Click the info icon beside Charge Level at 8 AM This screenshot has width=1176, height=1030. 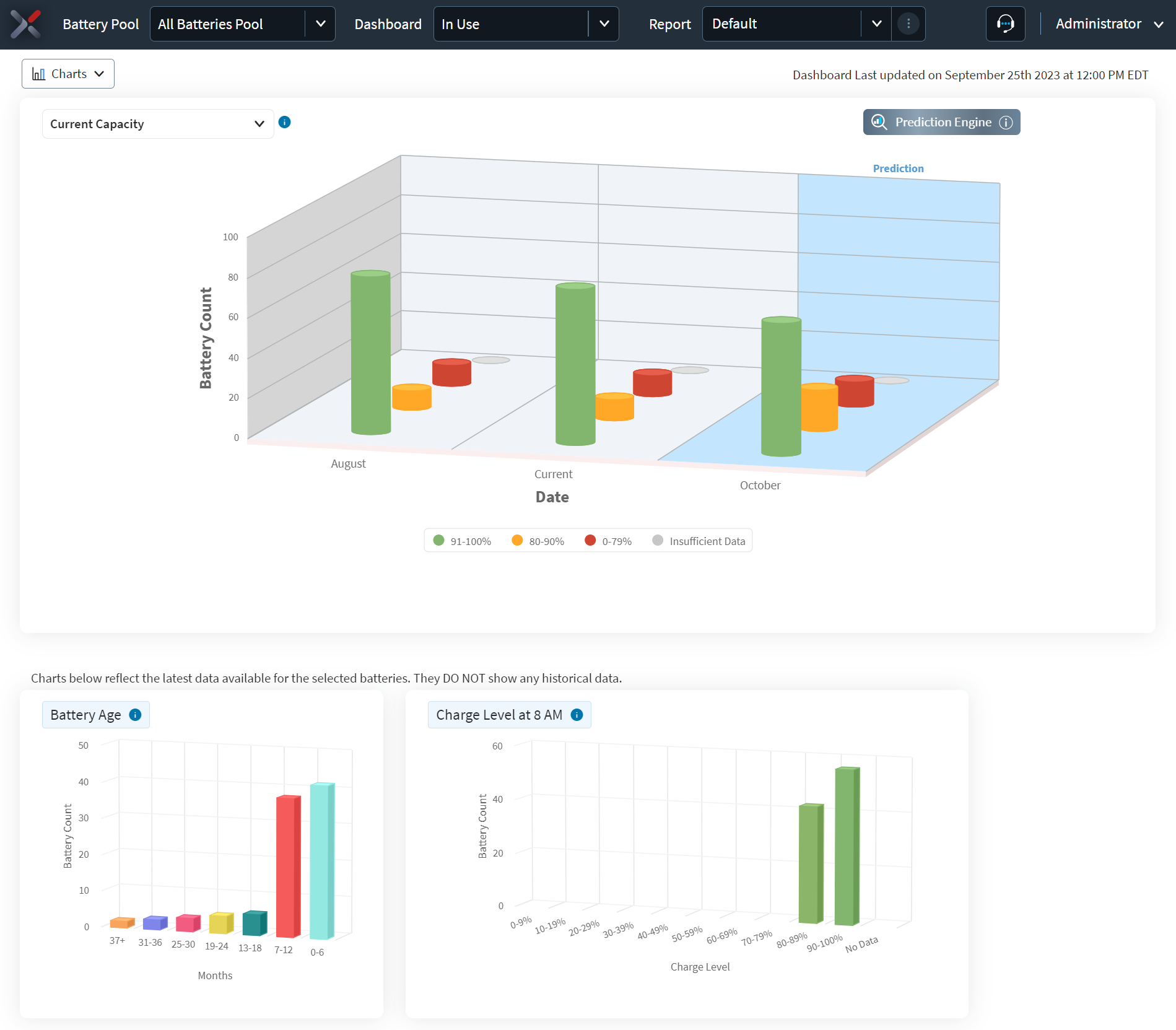click(x=577, y=714)
